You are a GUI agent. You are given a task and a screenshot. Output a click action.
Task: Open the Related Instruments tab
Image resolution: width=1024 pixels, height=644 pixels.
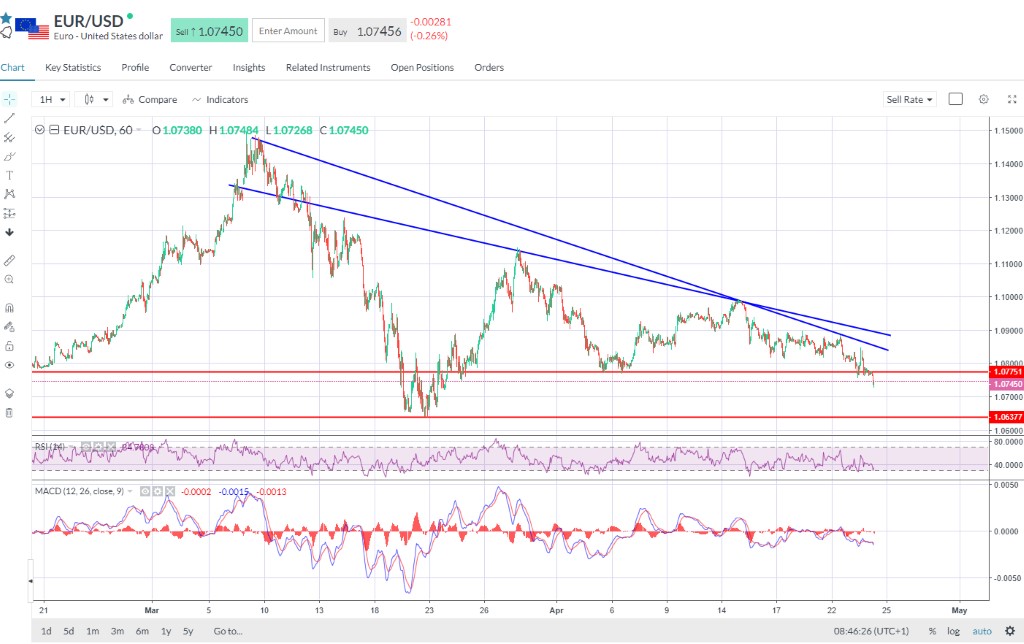(328, 68)
